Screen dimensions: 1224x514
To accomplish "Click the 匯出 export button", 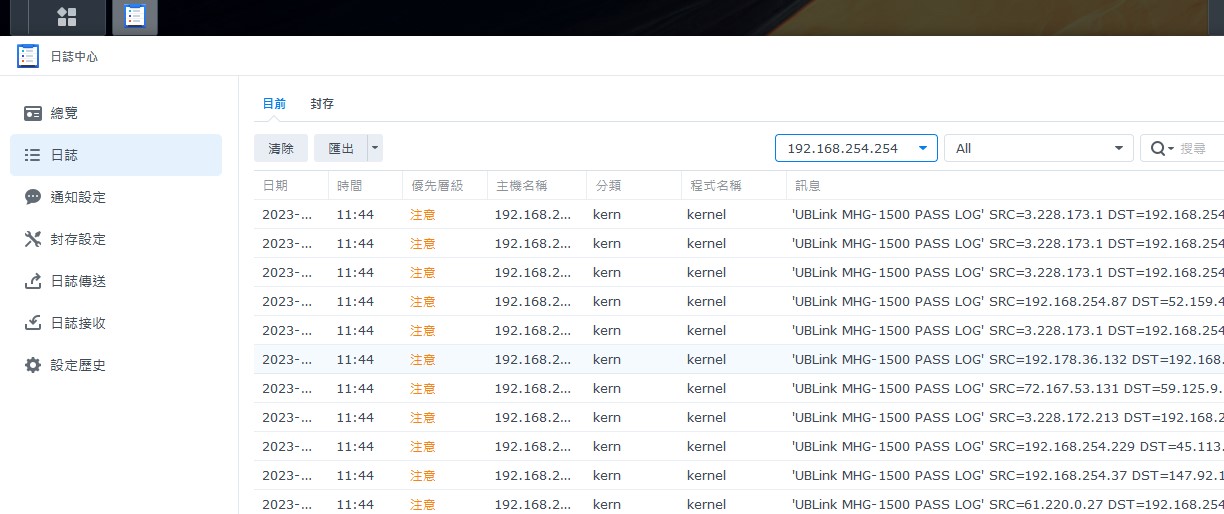I will click(x=341, y=148).
